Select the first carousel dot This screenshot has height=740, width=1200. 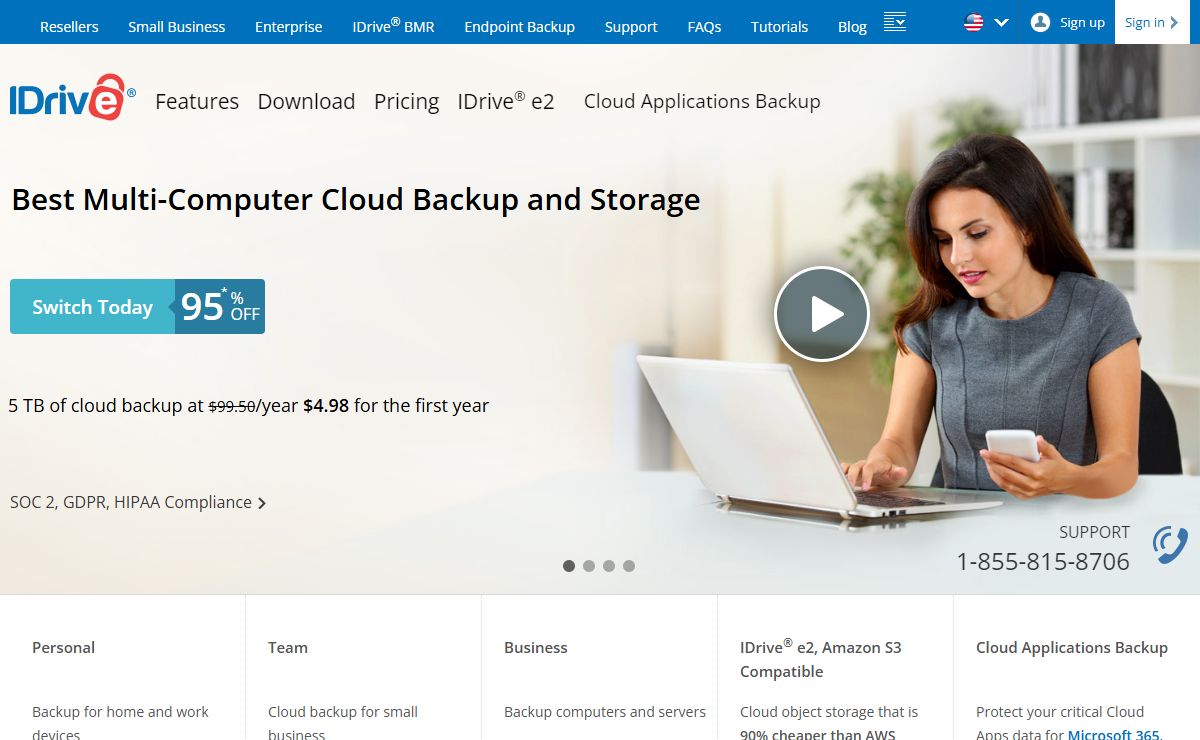pyautogui.click(x=569, y=566)
